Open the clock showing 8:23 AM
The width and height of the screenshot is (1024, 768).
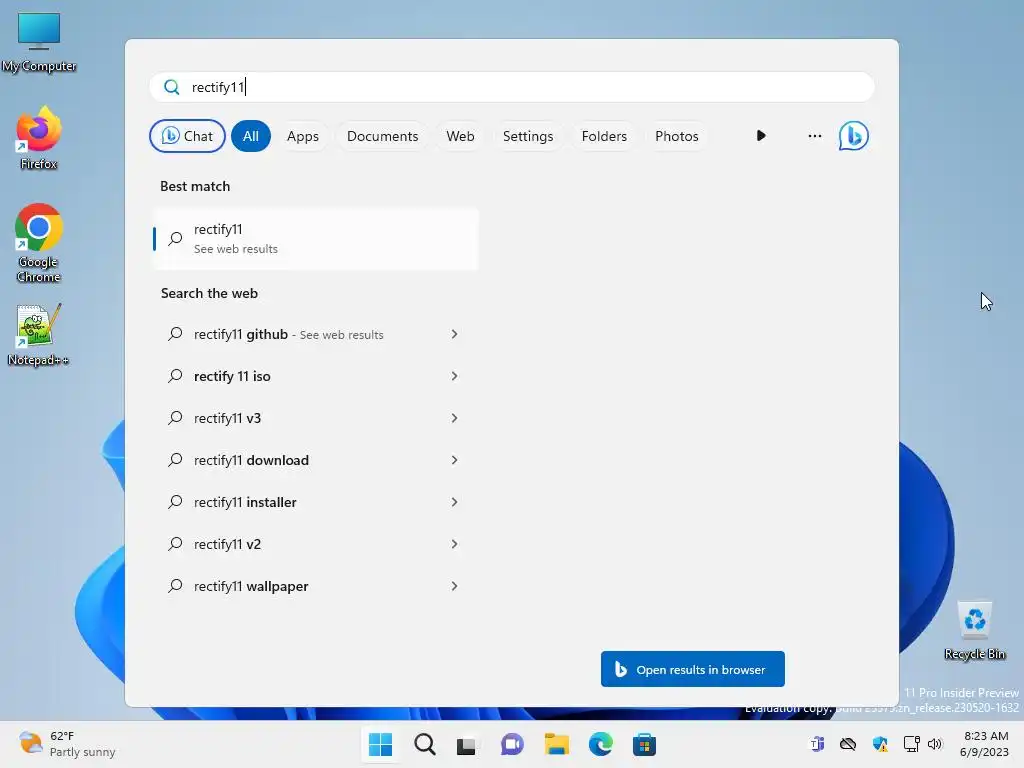click(984, 744)
